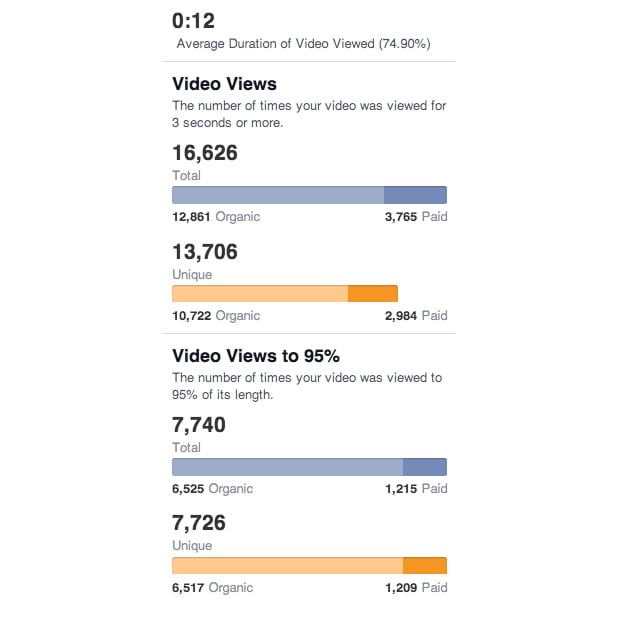
Task: Select the light blue organic segment of the 7,740 total bar
Action: tap(287, 467)
